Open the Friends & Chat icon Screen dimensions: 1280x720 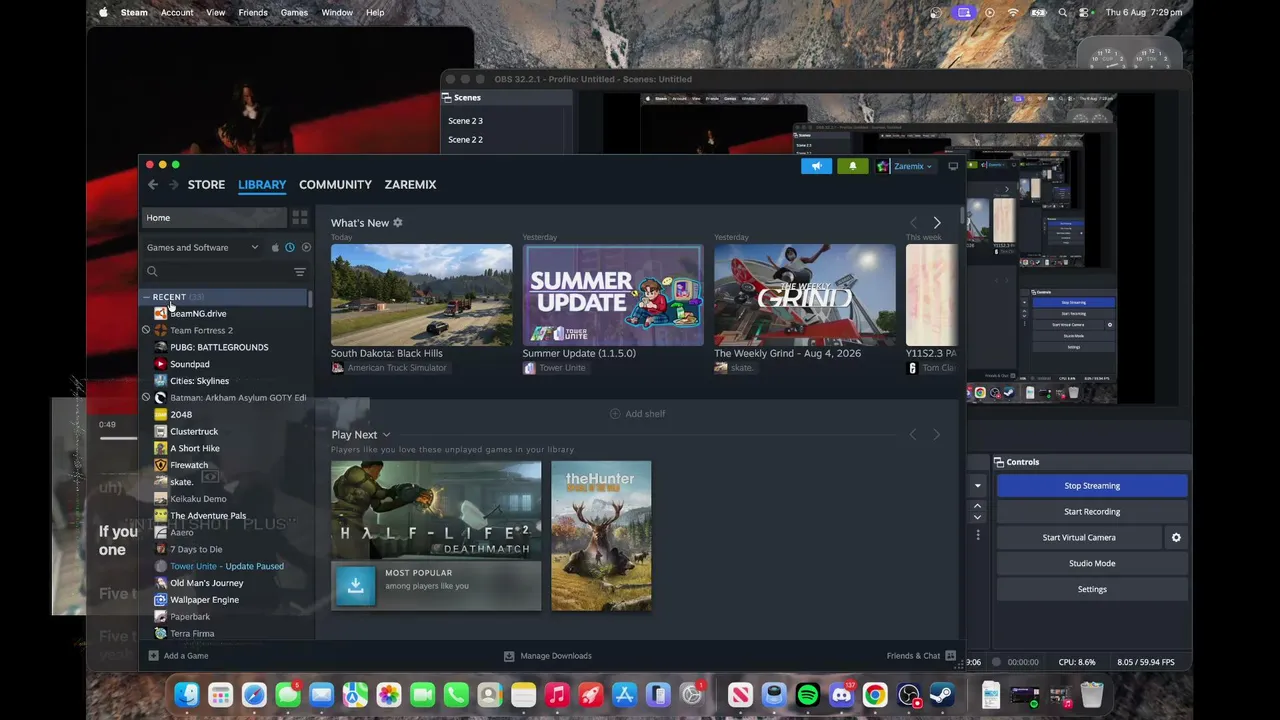click(950, 656)
